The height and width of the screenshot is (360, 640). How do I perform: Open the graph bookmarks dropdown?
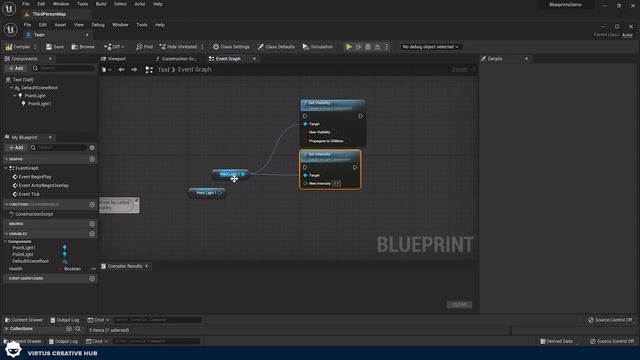click(106, 70)
